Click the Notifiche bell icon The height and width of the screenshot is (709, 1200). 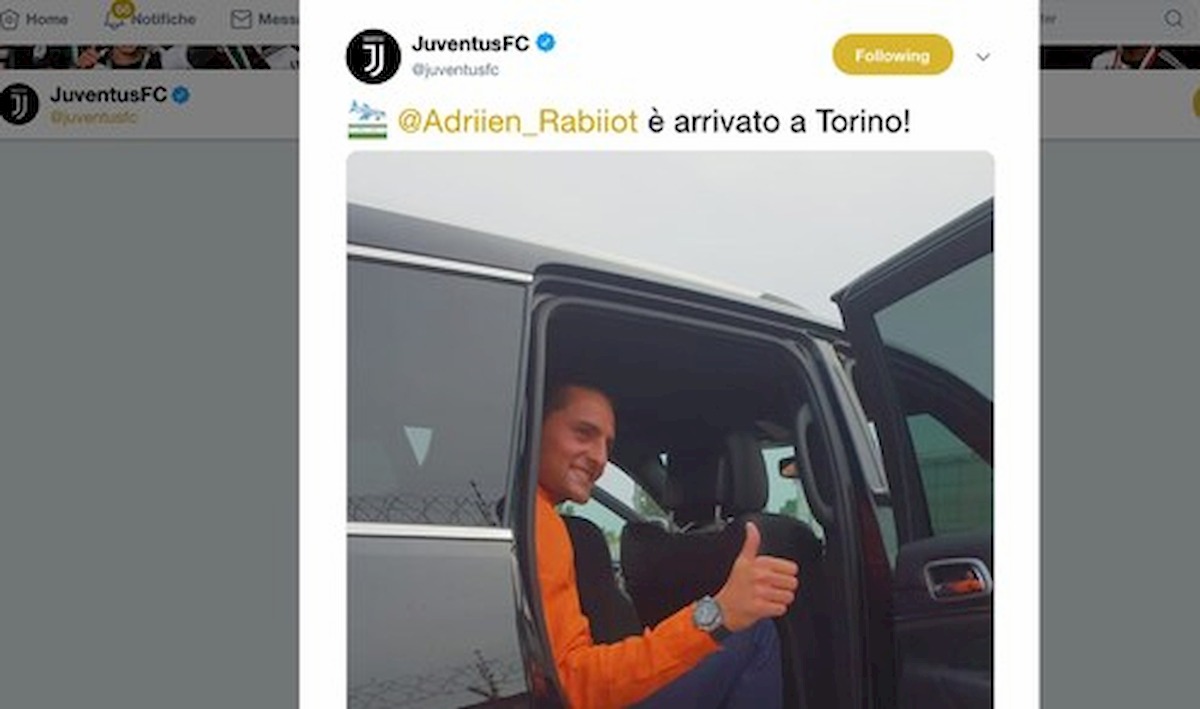click(x=115, y=19)
